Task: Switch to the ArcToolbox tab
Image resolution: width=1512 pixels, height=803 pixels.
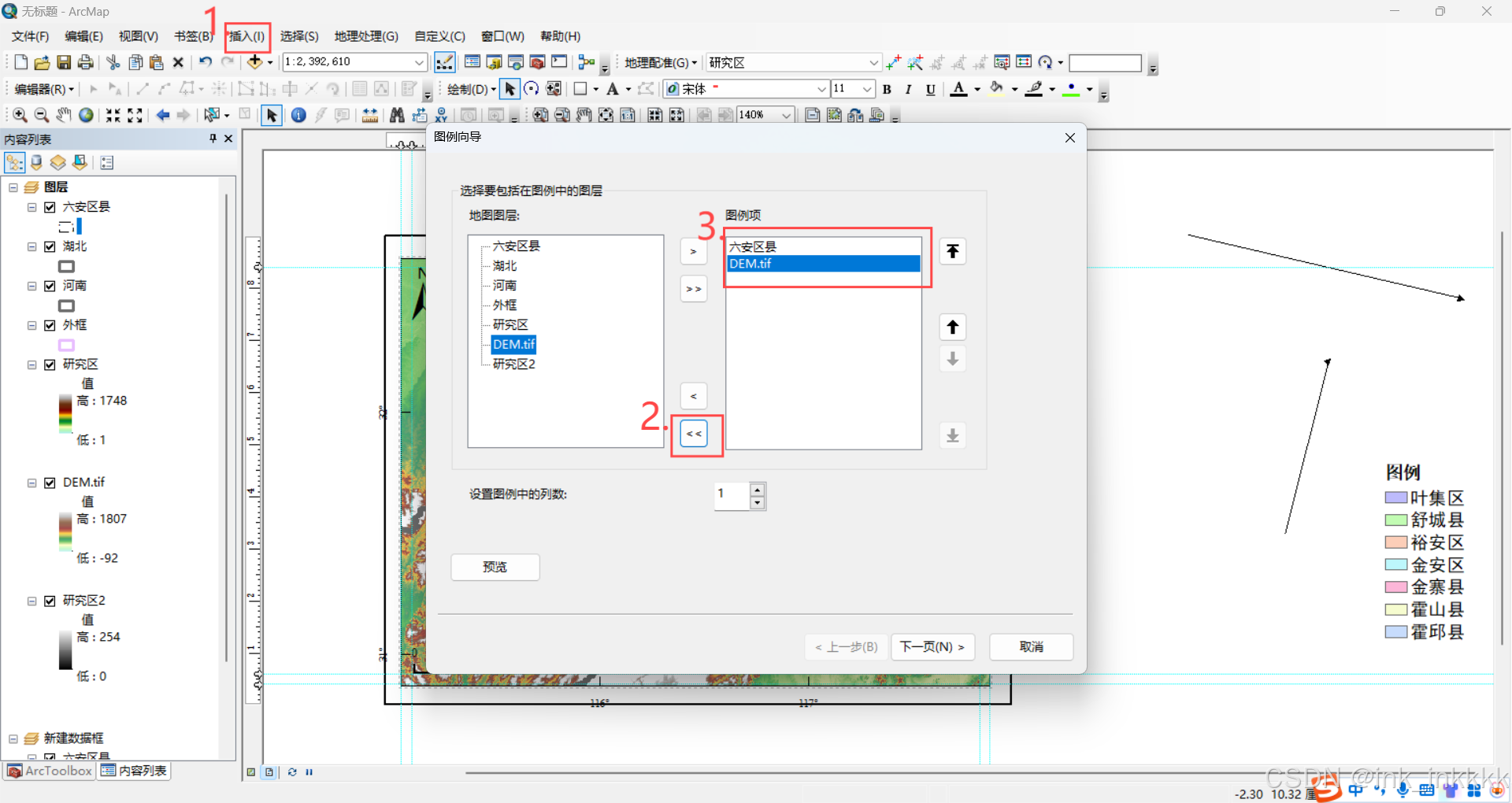Action: tap(50, 771)
